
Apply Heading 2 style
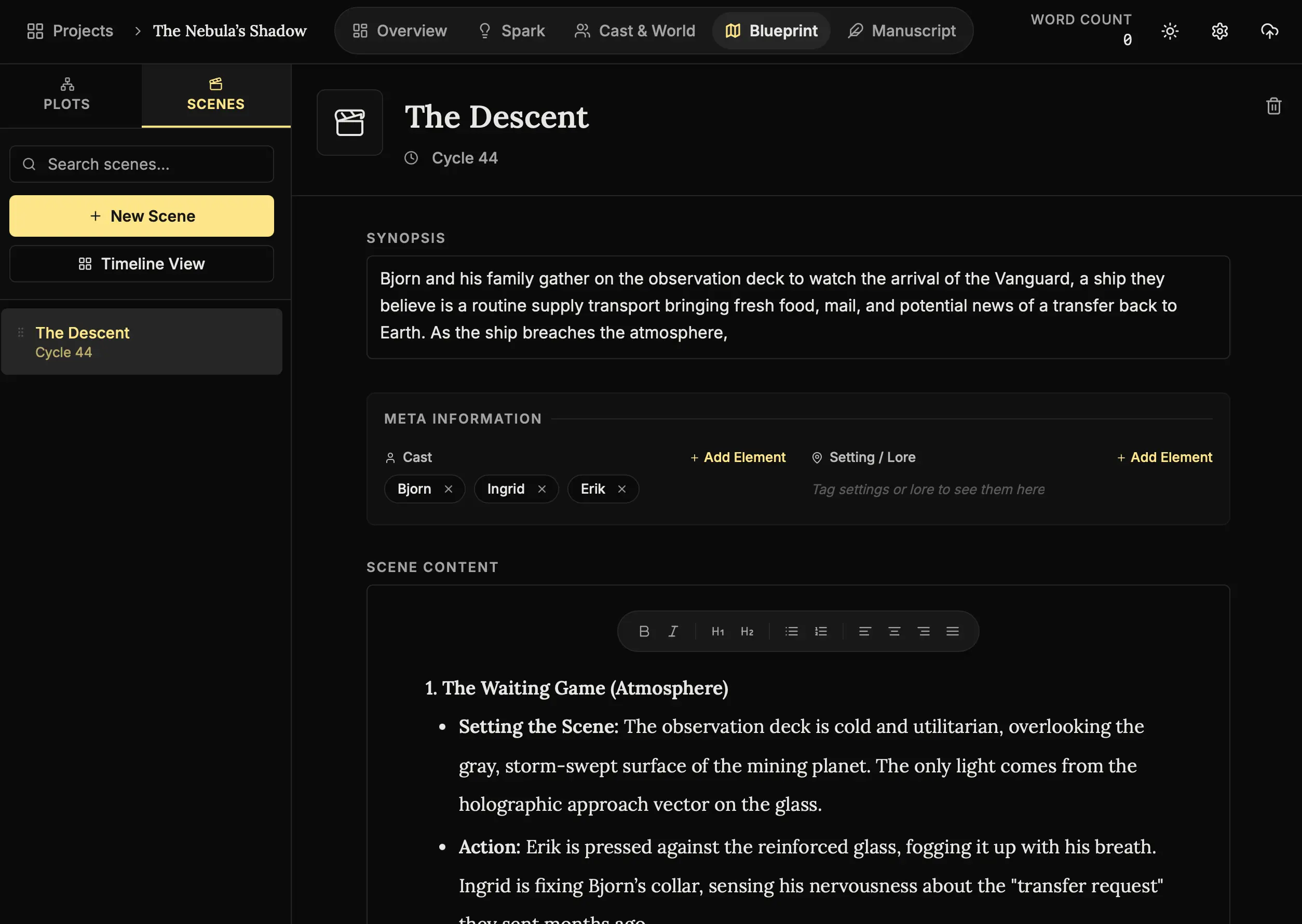click(x=747, y=631)
